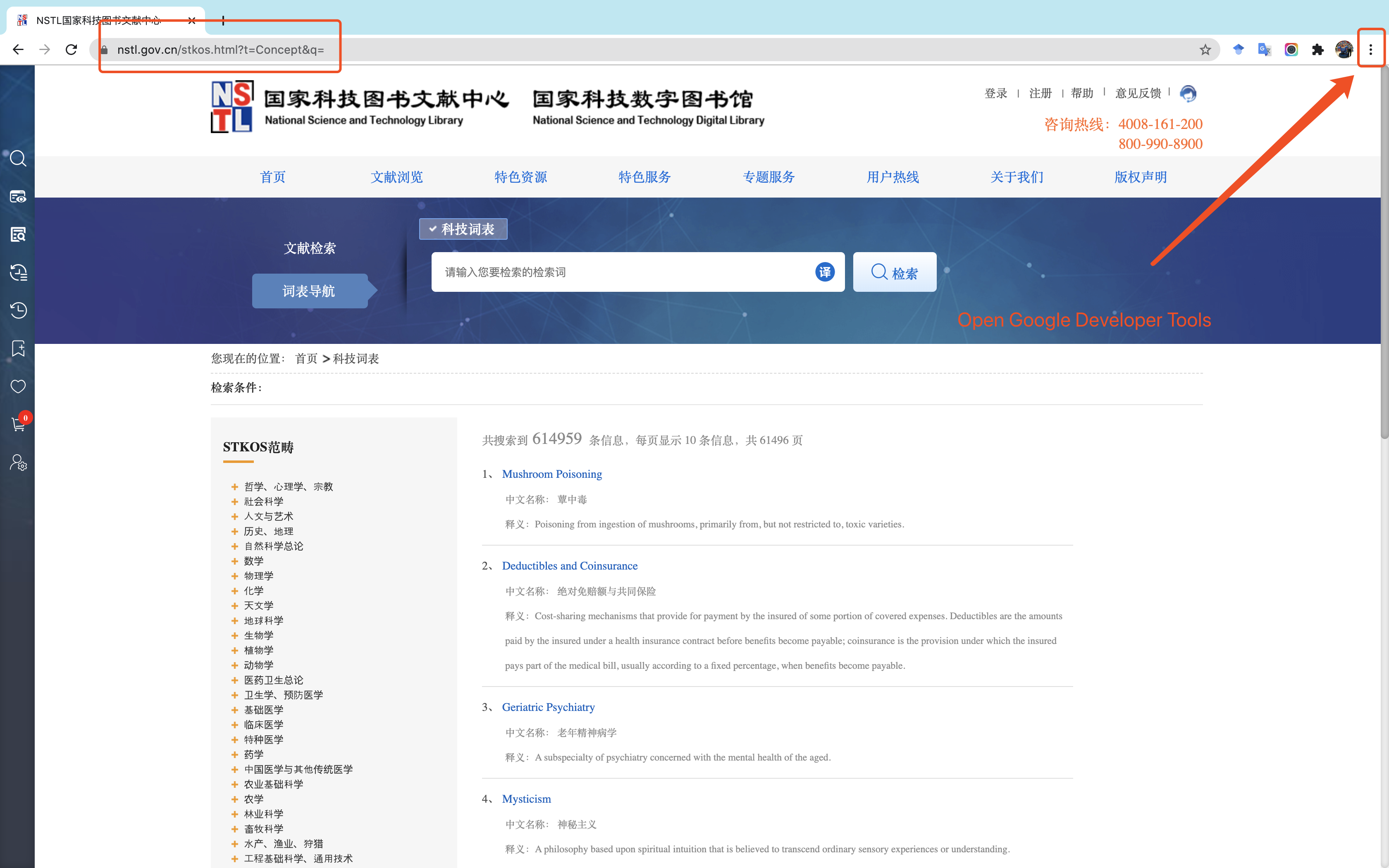Click the history clock sidebar icon
This screenshot has width=1389, height=868.
18,310
